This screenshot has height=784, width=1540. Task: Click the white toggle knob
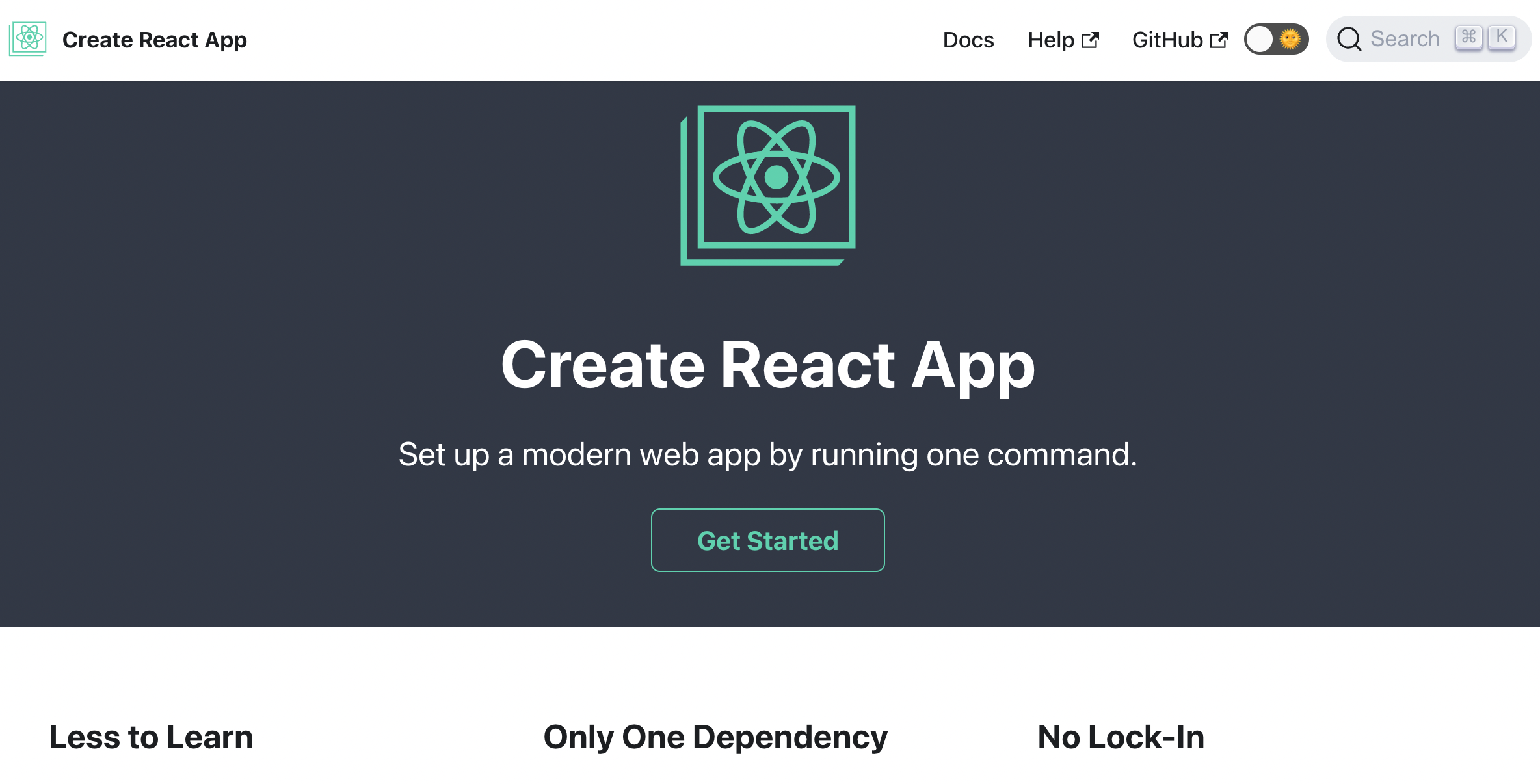[x=1260, y=39]
